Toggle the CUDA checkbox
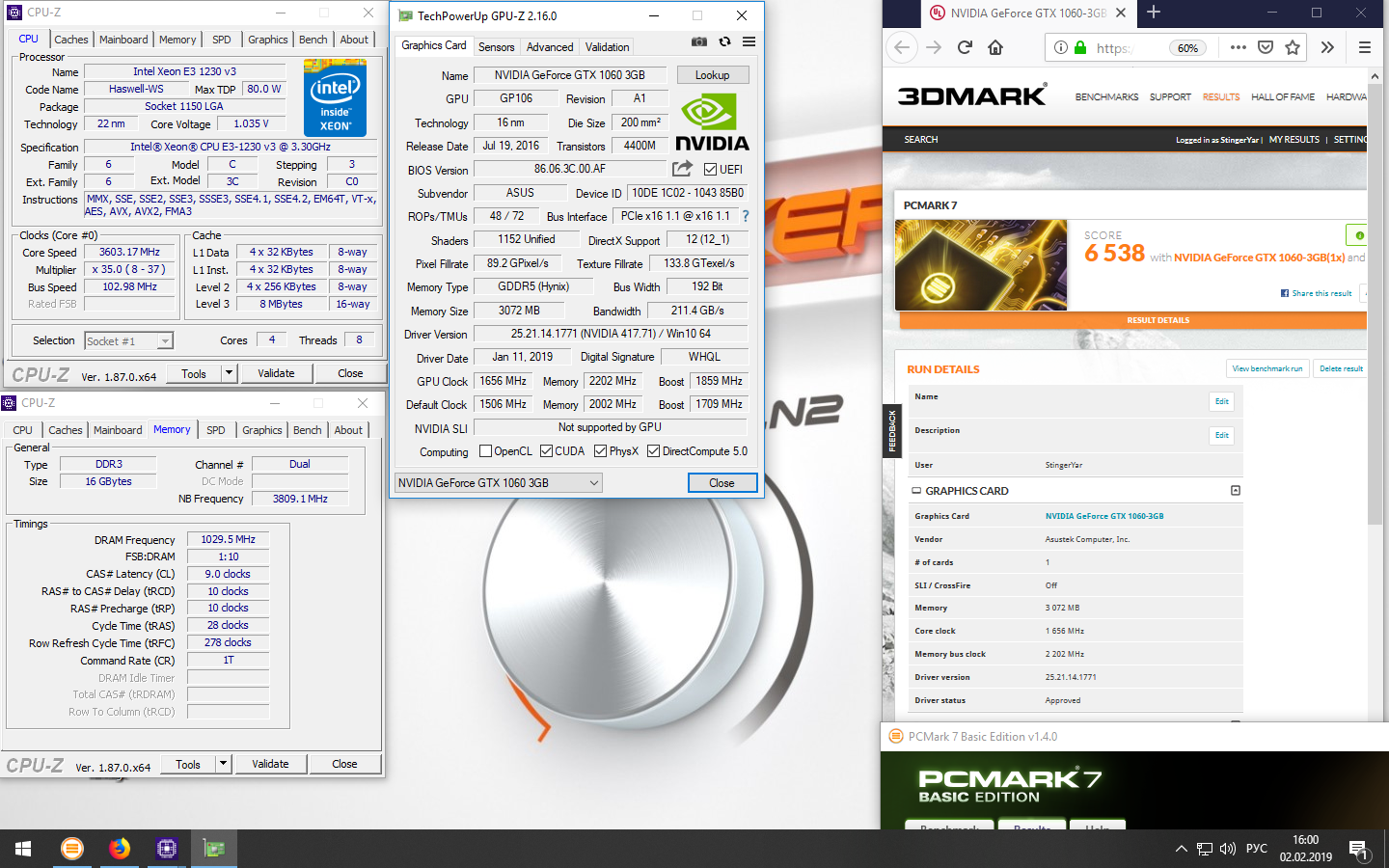Image resolution: width=1389 pixels, height=868 pixels. [x=546, y=451]
